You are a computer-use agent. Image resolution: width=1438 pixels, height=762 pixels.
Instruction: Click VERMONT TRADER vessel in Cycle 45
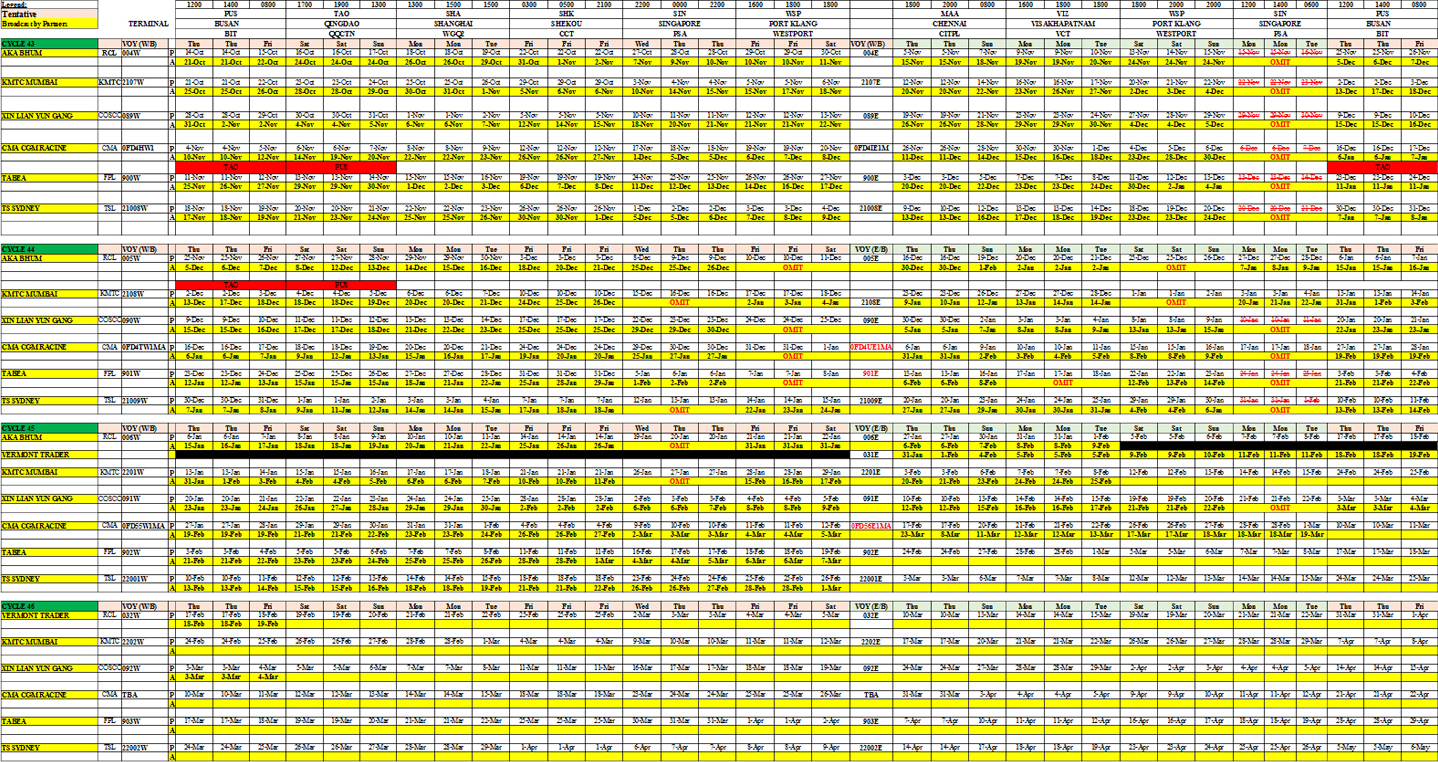pyautogui.click(x=49, y=454)
